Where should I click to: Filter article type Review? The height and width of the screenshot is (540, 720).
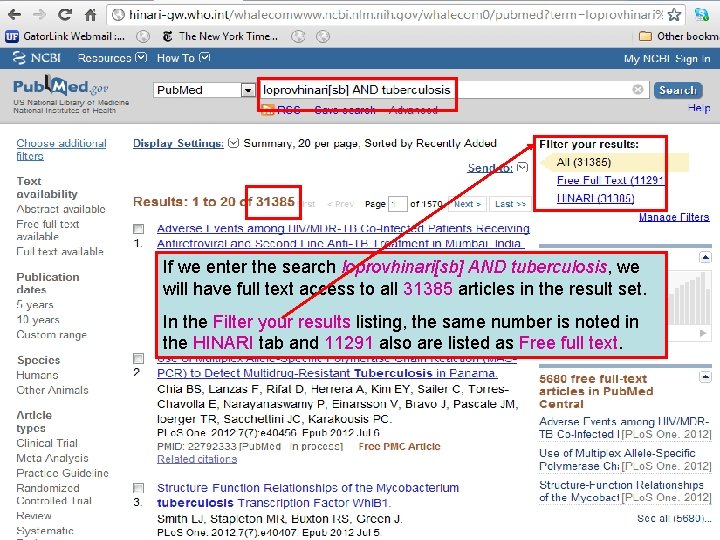click(x=34, y=515)
